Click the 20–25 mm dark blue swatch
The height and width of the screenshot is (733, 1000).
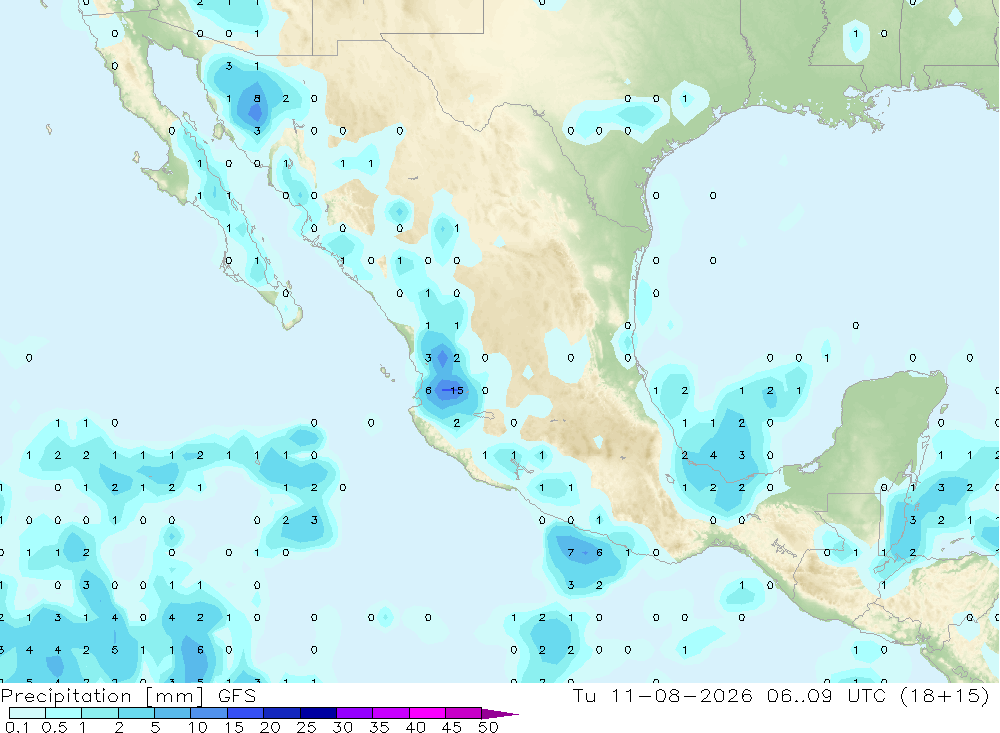281,713
